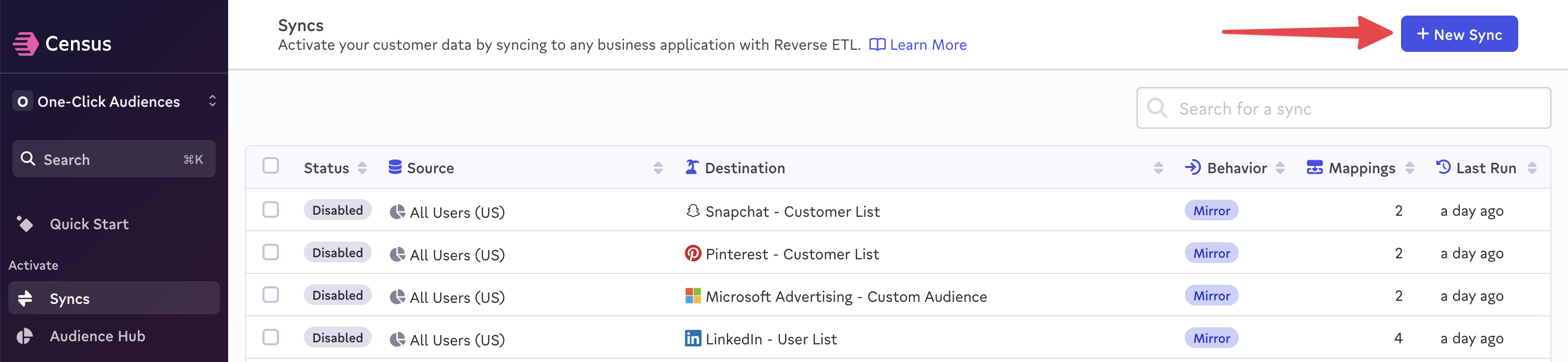Screen dimensions: 1568x362
Task: Click the Mirror badge on Pinterest row
Action: tap(1211, 253)
